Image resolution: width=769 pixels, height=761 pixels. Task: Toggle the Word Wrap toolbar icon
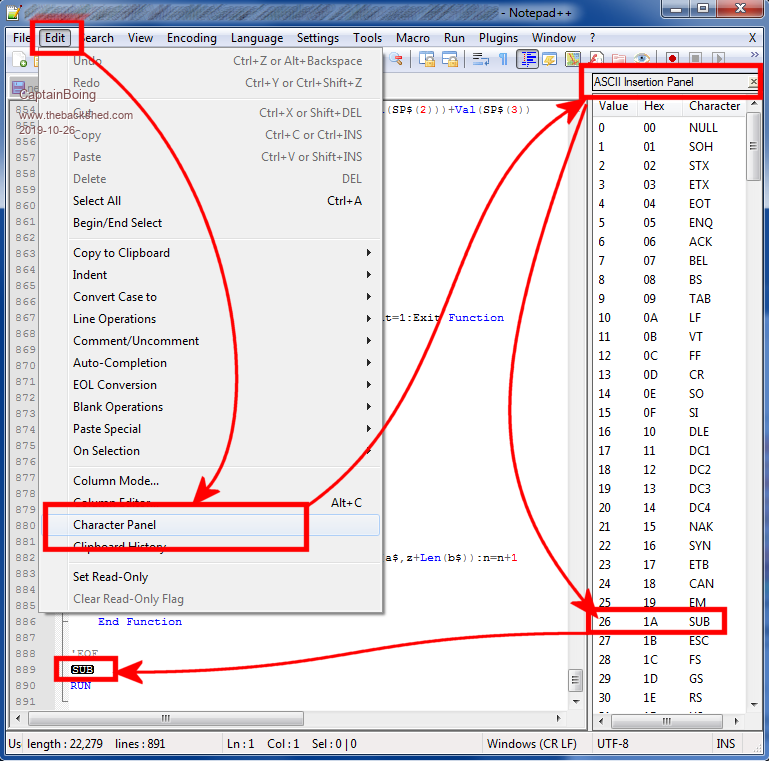[x=480, y=60]
